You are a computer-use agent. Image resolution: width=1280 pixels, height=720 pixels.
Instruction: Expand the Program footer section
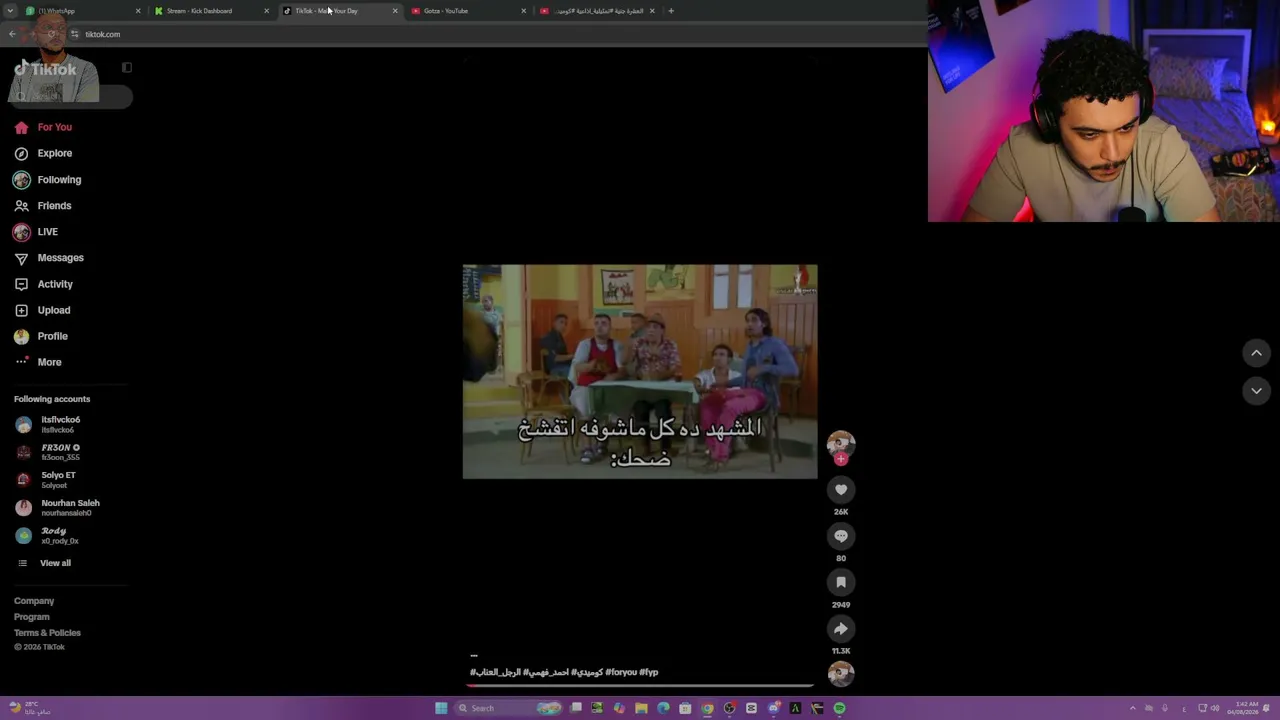(31, 617)
